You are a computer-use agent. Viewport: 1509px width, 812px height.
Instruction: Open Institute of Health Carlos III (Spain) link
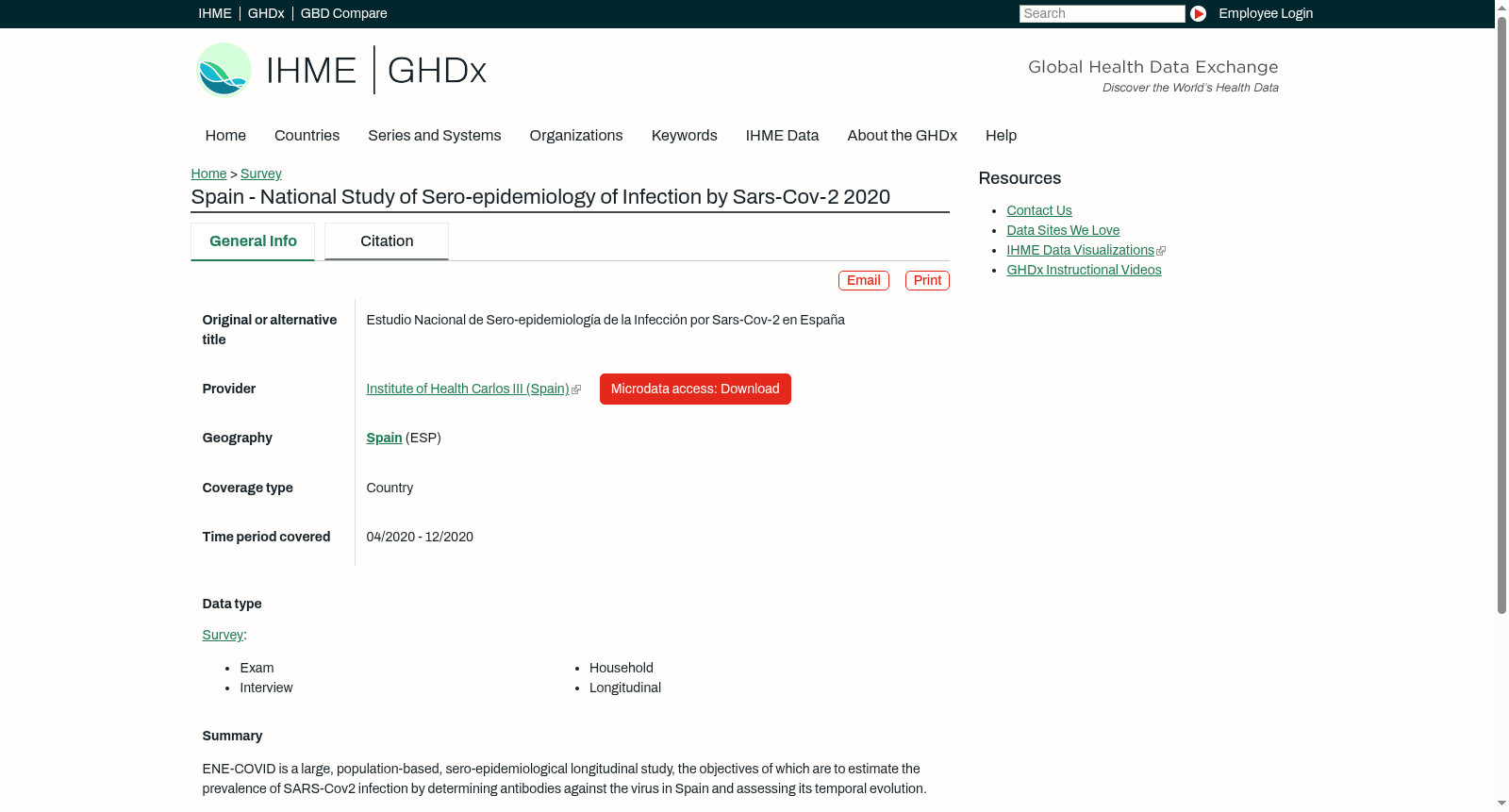[468, 389]
